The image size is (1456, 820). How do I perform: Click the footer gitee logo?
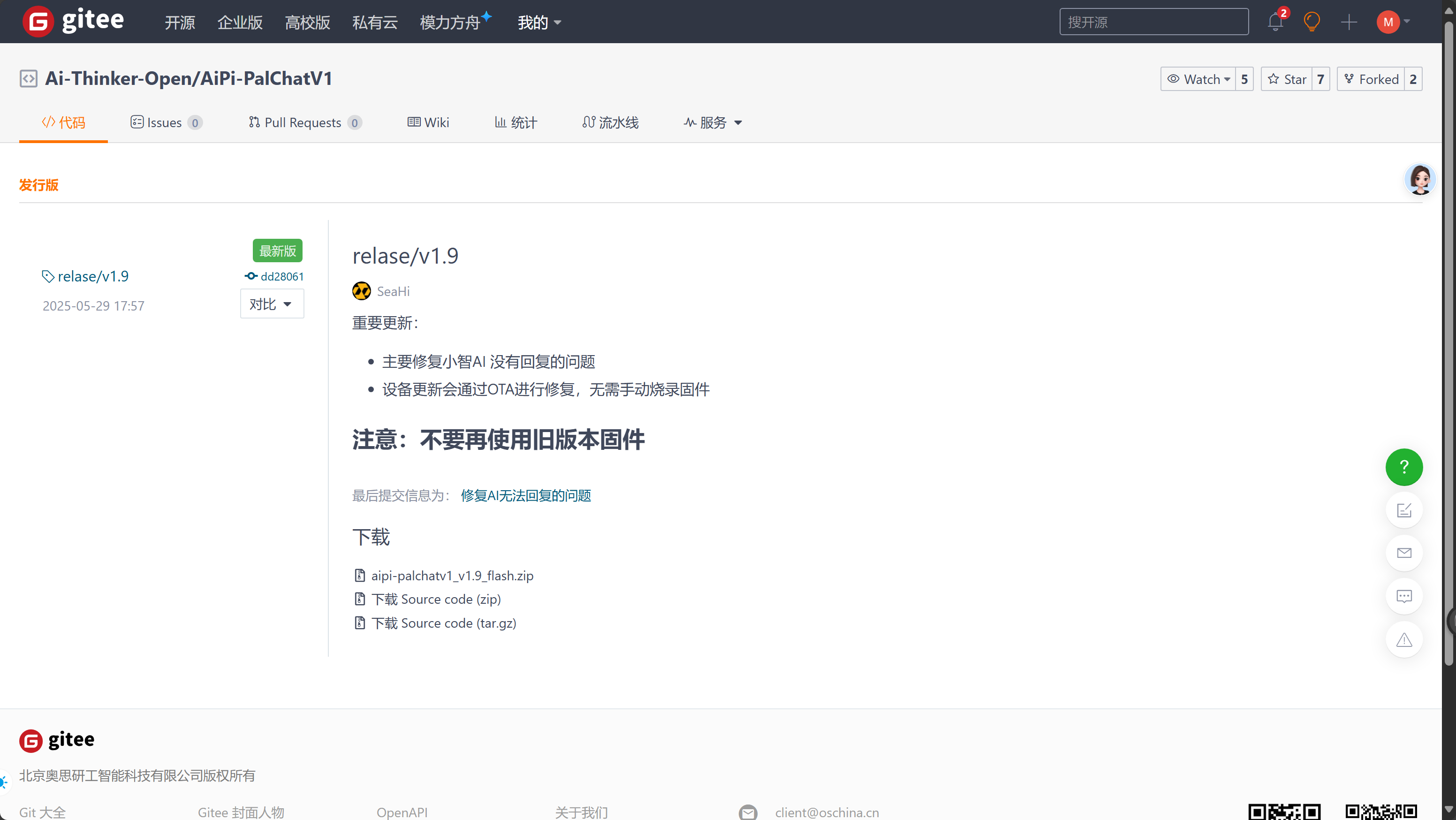(x=57, y=740)
